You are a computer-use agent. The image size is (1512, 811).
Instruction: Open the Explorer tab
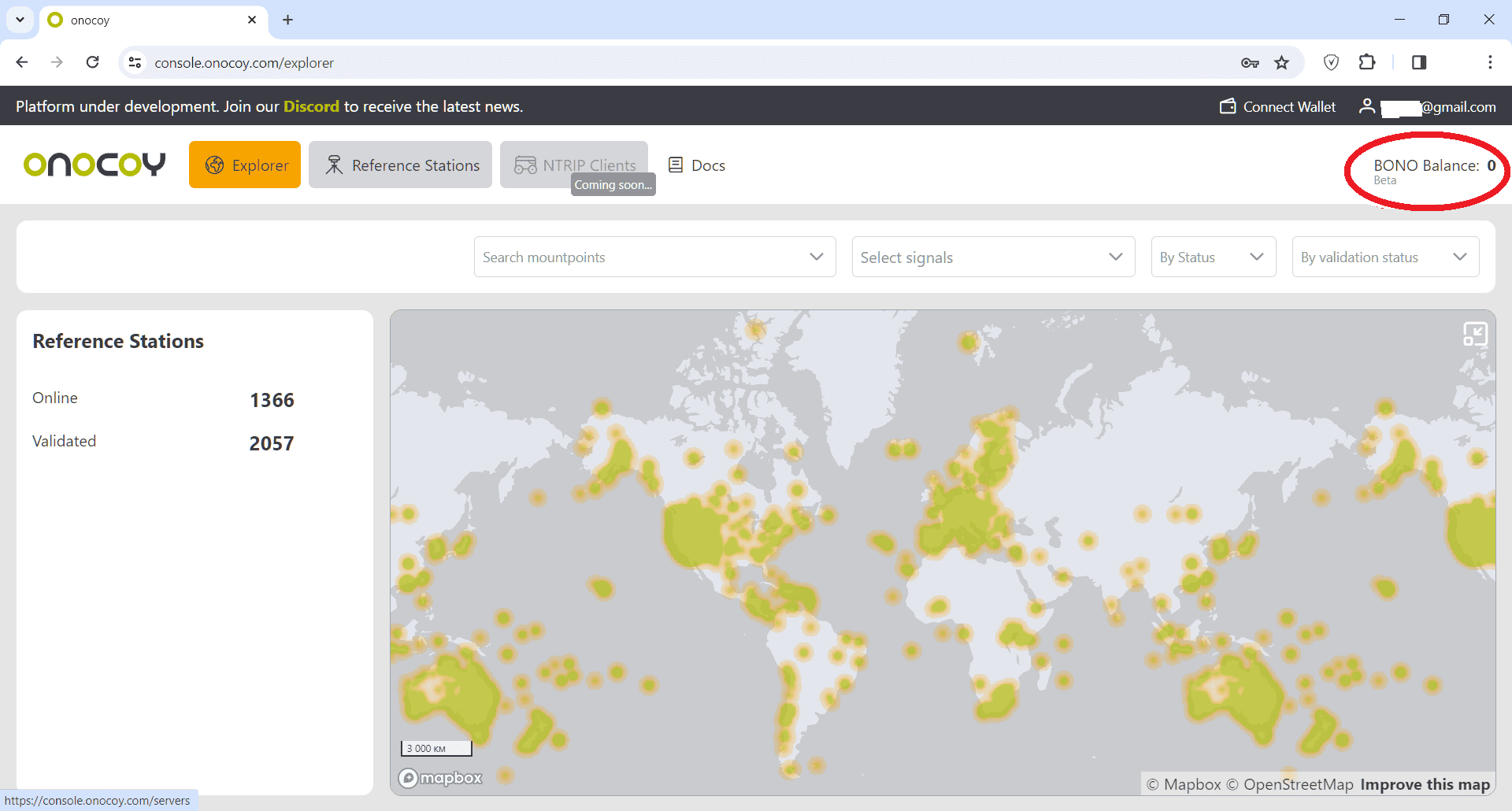[245, 165]
